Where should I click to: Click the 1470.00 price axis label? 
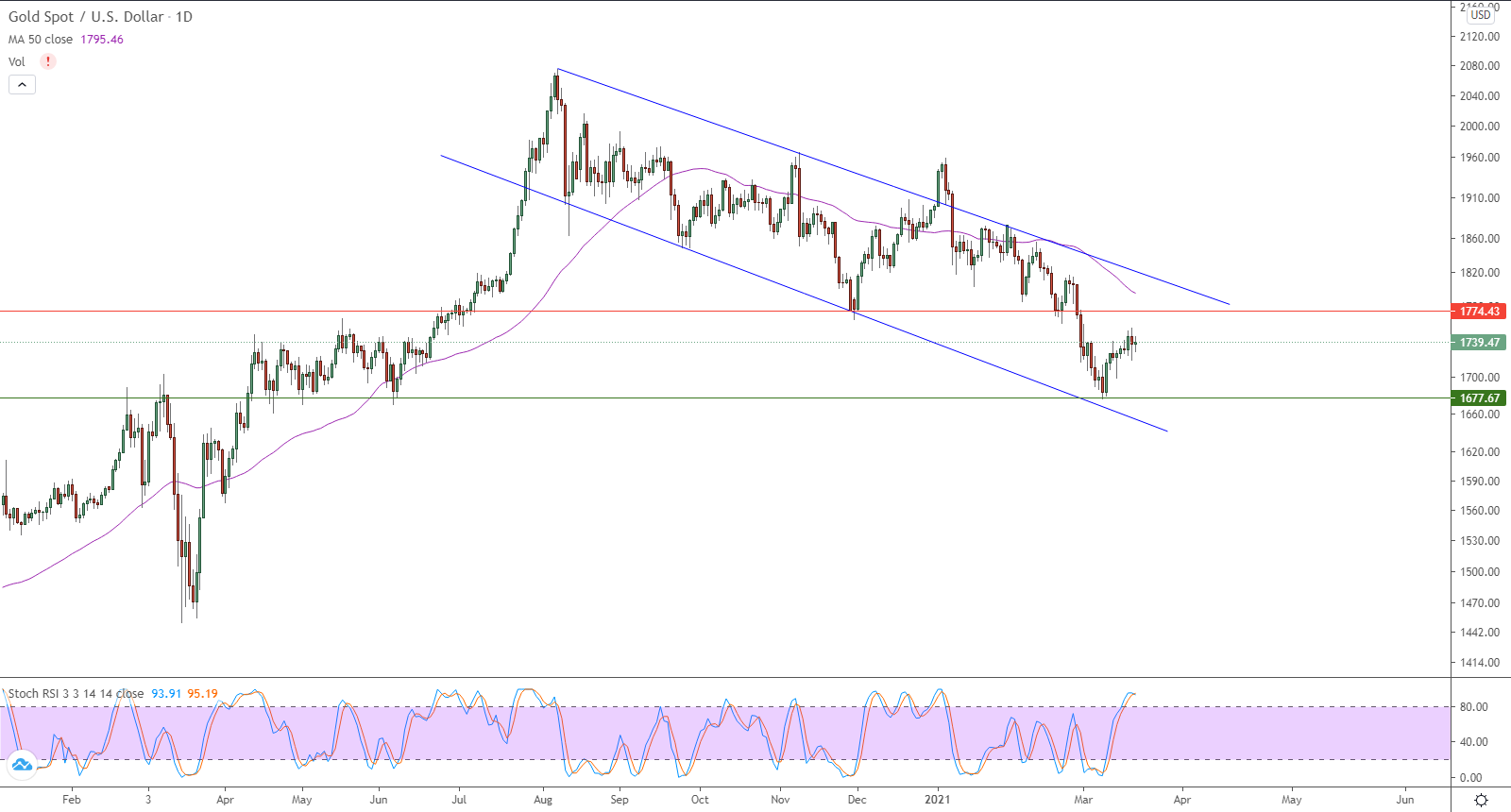click(x=1480, y=603)
